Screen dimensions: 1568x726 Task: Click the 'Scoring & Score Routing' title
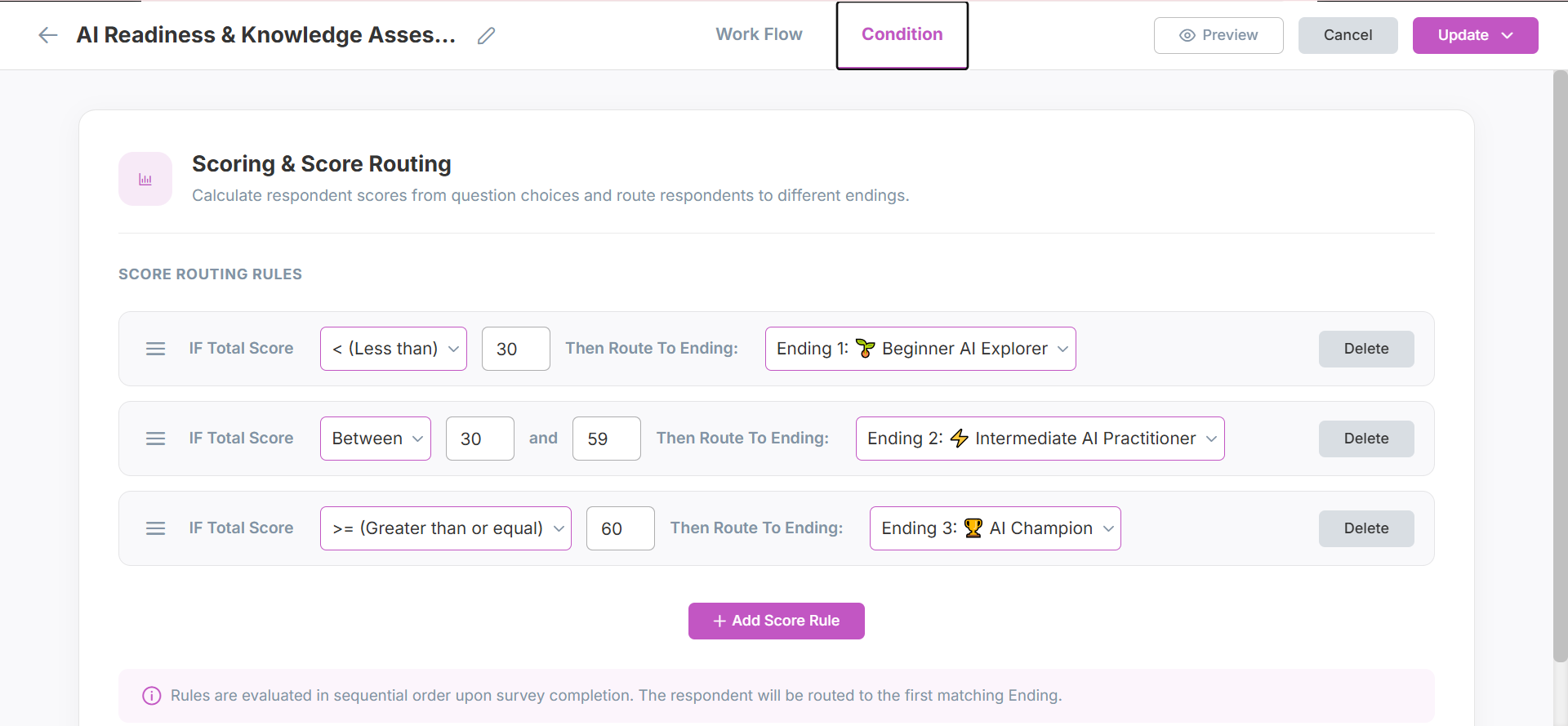322,164
